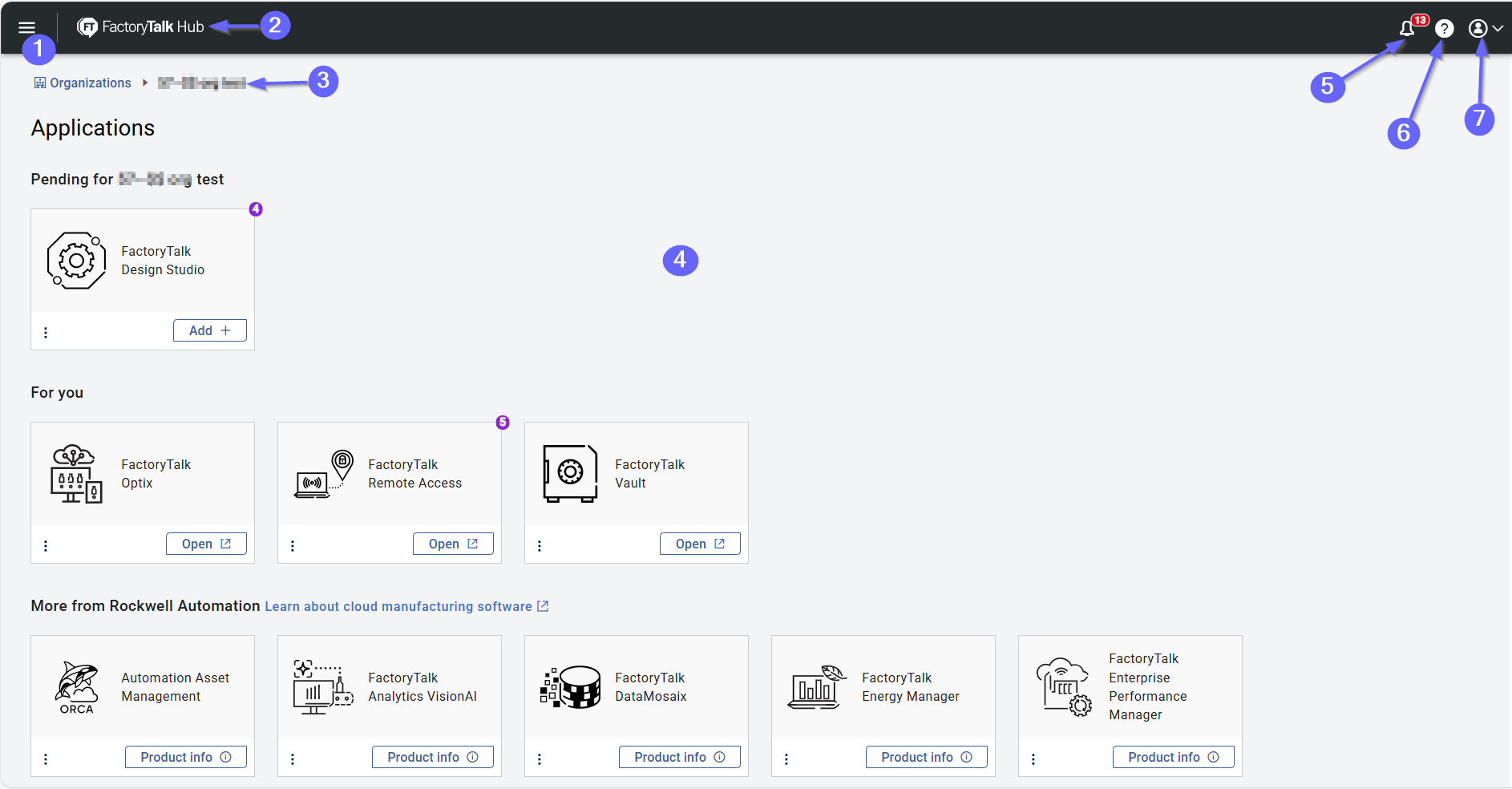Open the hamburger navigation menu
The image size is (1512, 789).
pyautogui.click(x=26, y=27)
